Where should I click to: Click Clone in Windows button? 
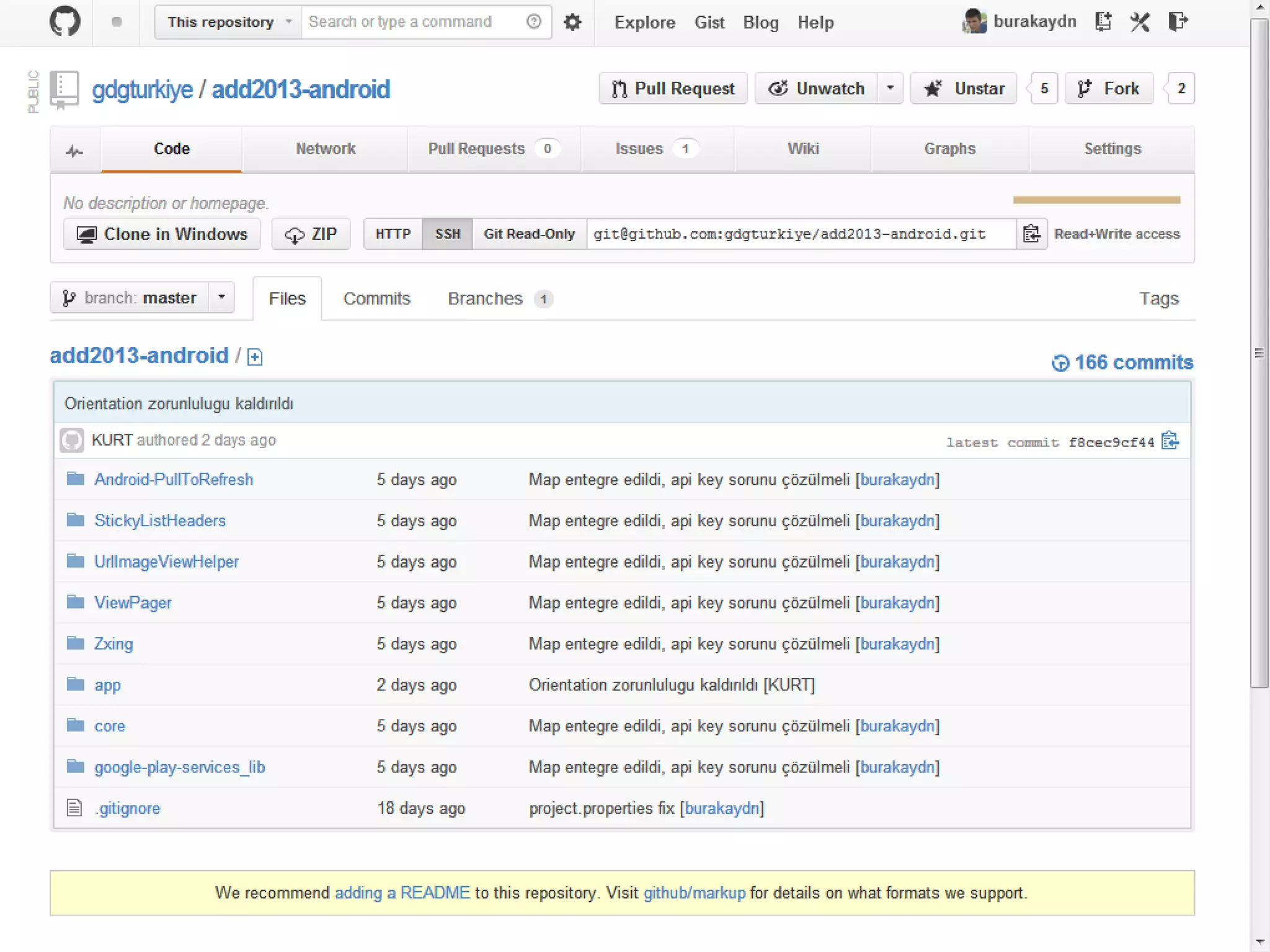point(162,234)
